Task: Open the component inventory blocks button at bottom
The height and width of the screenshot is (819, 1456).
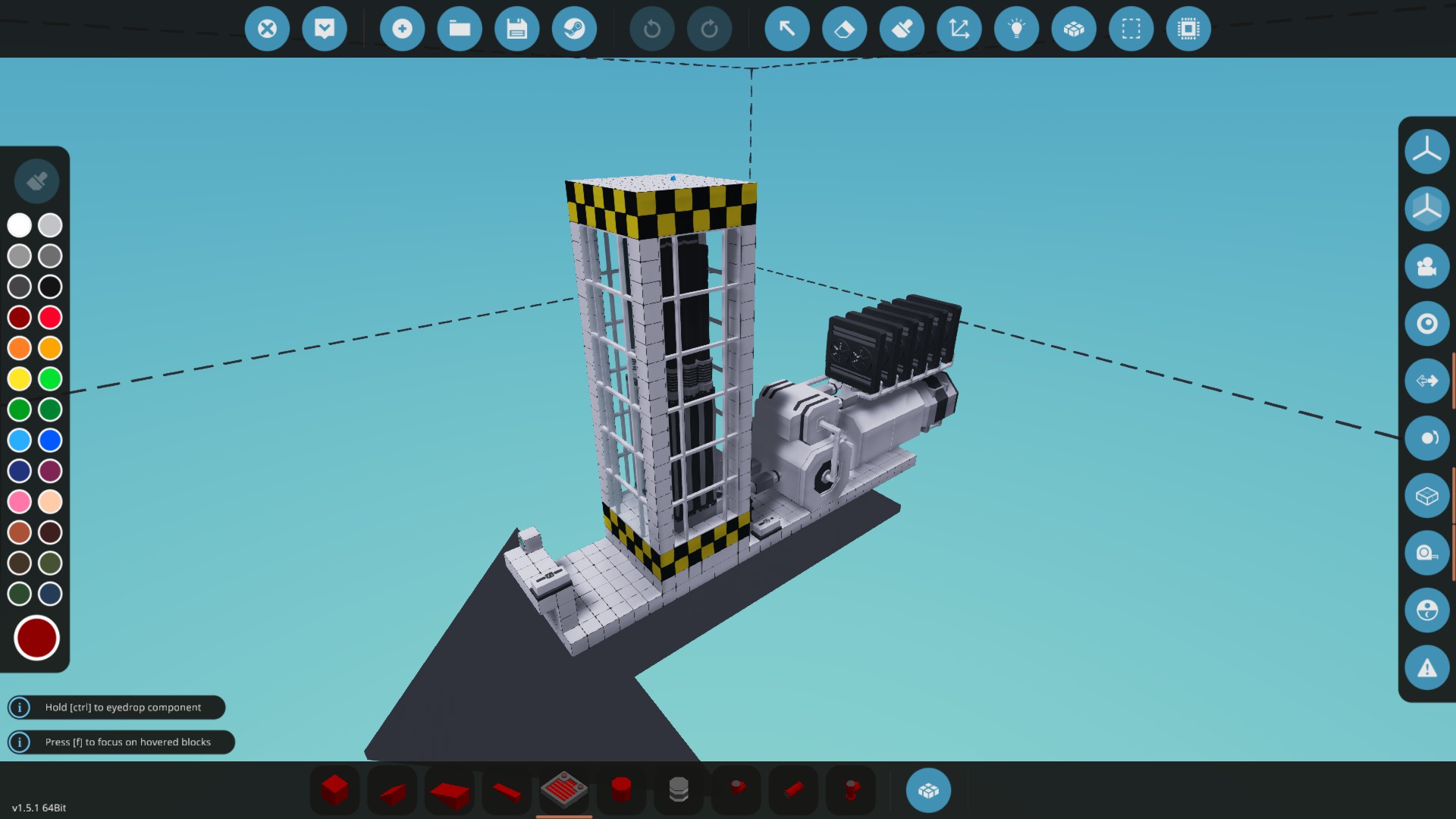Action: [928, 790]
